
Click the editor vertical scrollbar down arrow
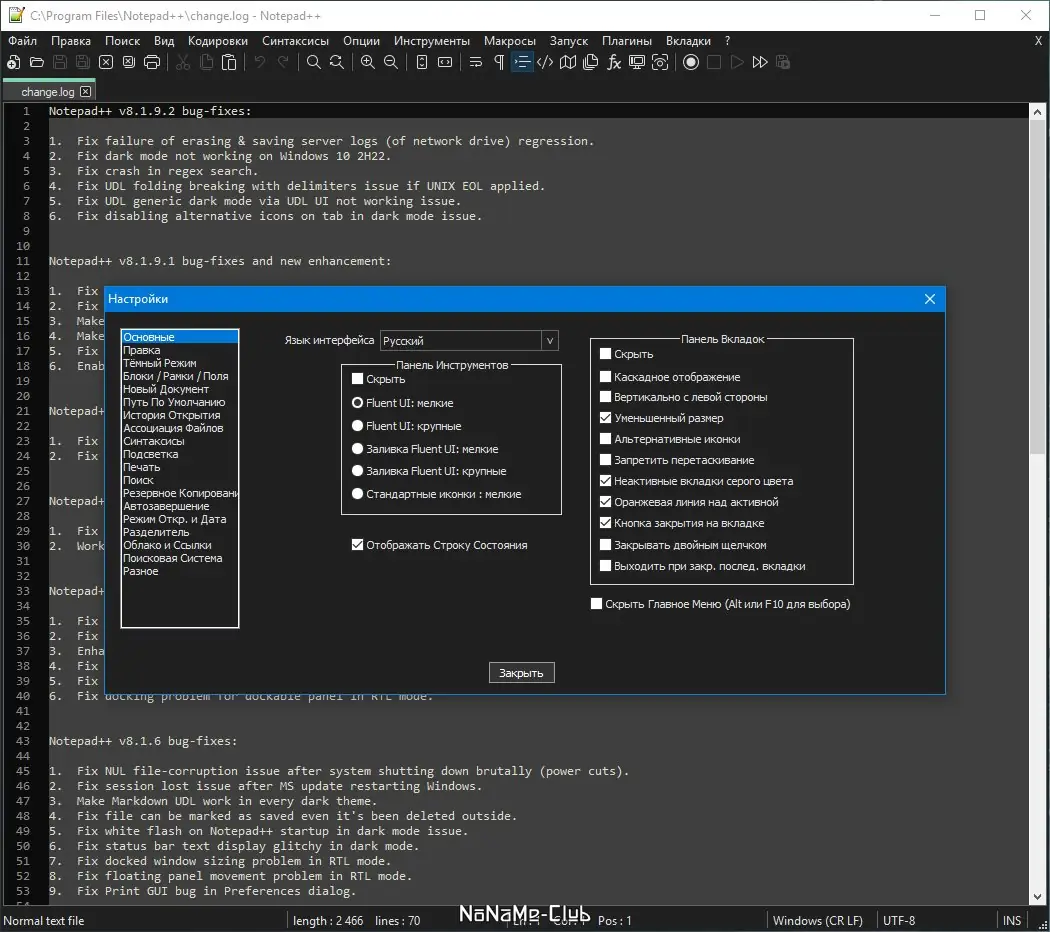(1037, 897)
